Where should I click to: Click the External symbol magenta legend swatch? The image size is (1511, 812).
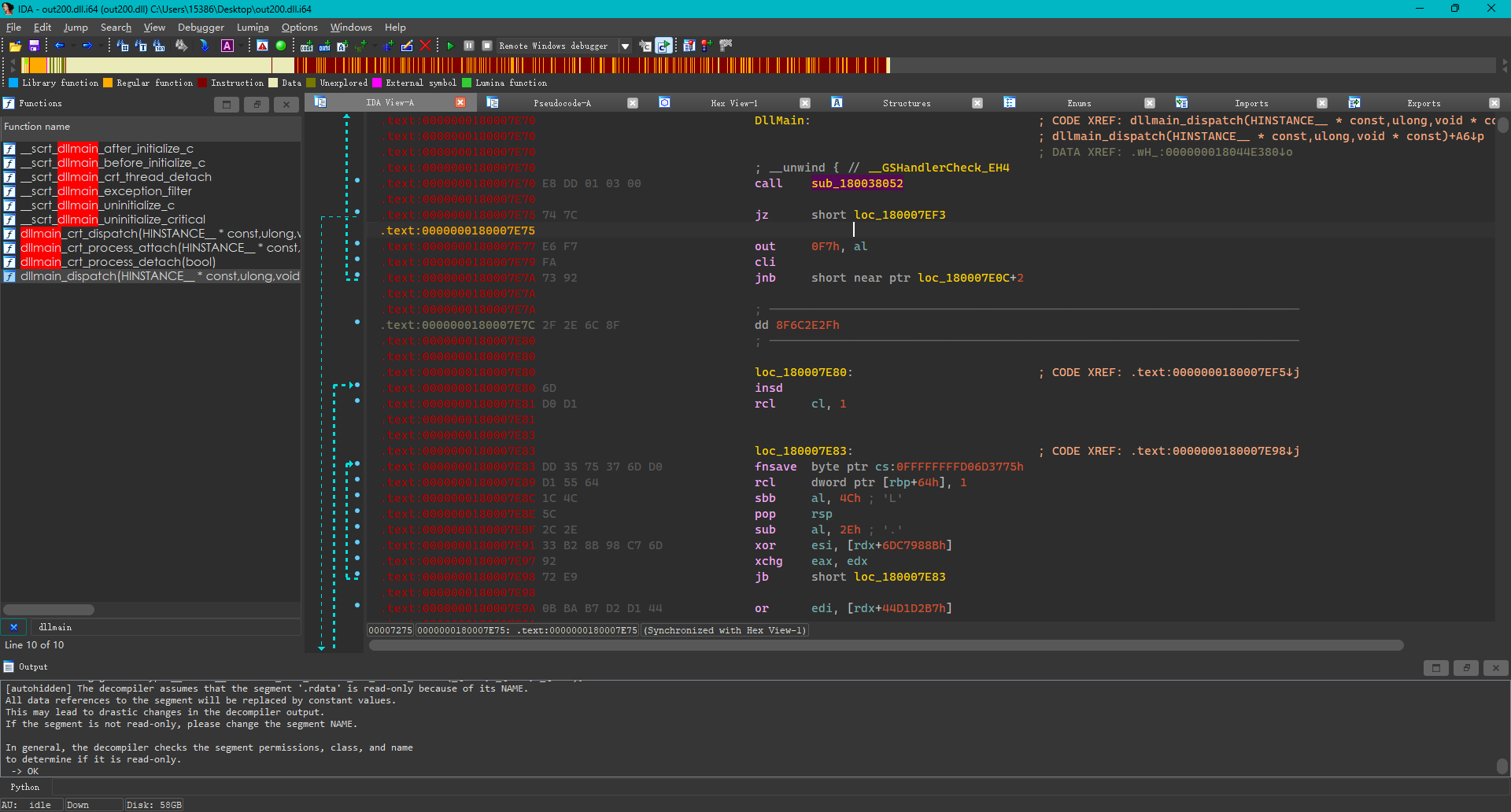tap(377, 83)
